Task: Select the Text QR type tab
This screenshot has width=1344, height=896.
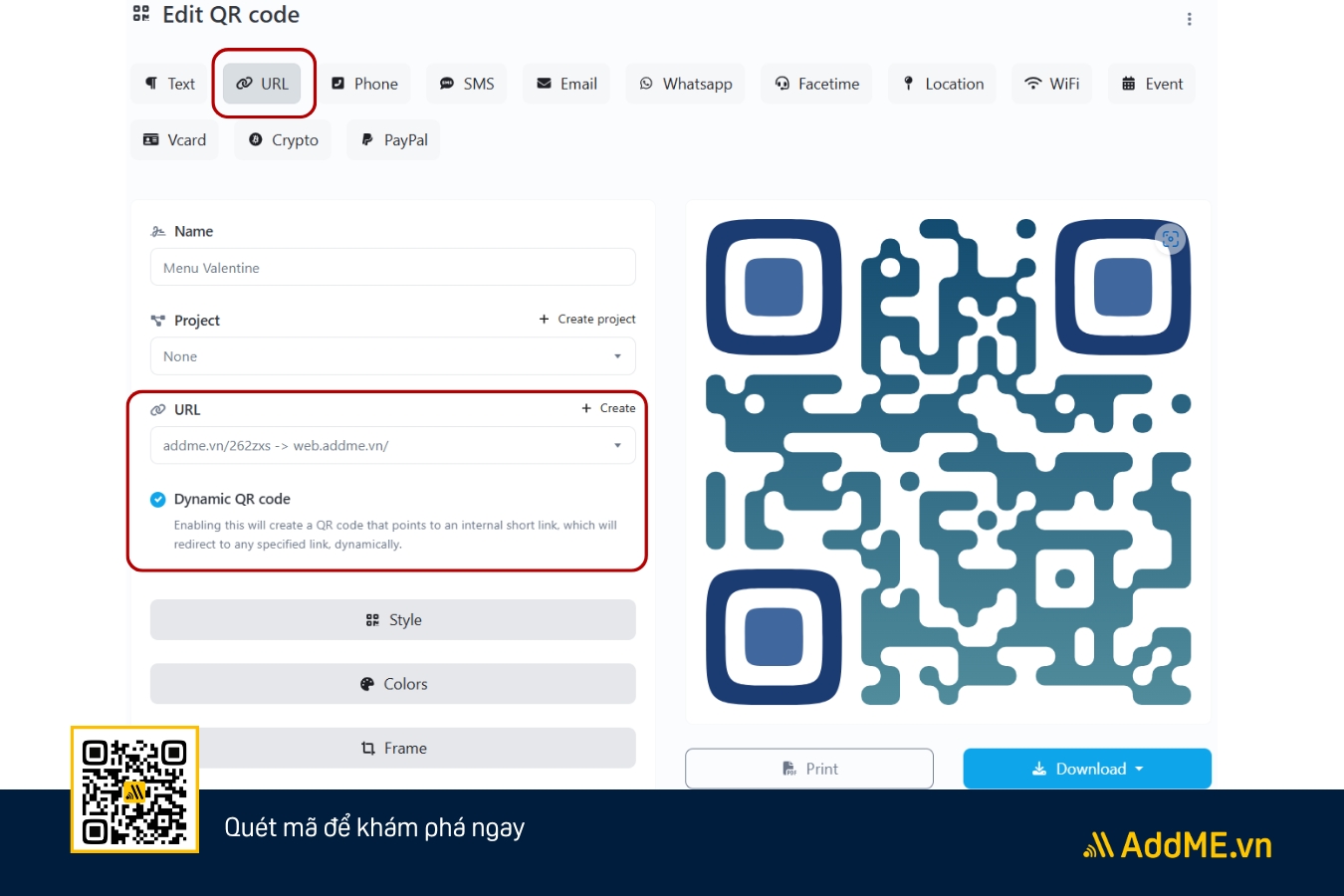Action: (x=170, y=84)
